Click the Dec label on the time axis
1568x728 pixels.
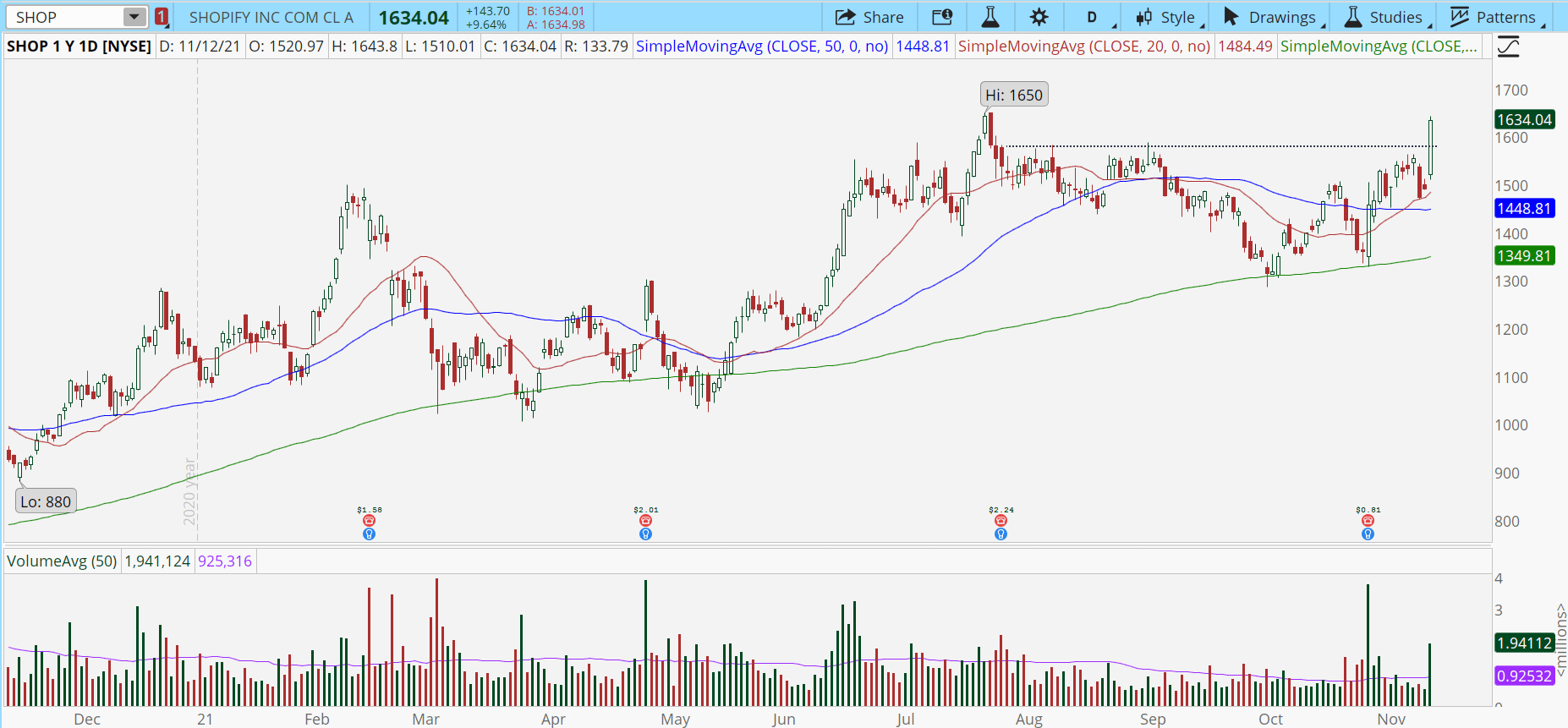pyautogui.click(x=87, y=720)
